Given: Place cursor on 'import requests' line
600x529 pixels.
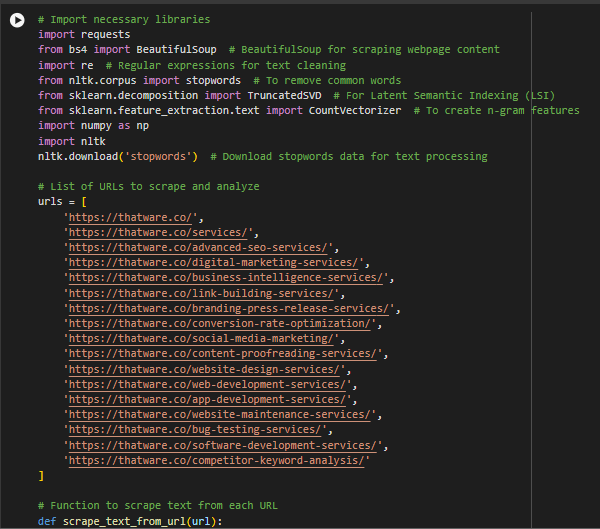Looking at the screenshot, I should coord(84,34).
